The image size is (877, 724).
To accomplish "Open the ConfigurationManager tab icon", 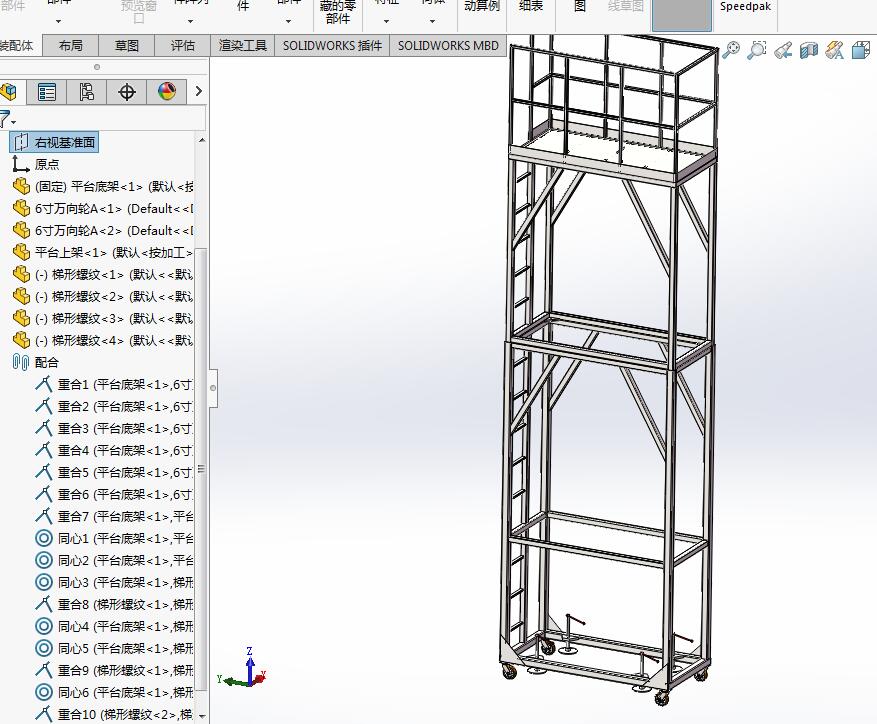I will pos(86,91).
